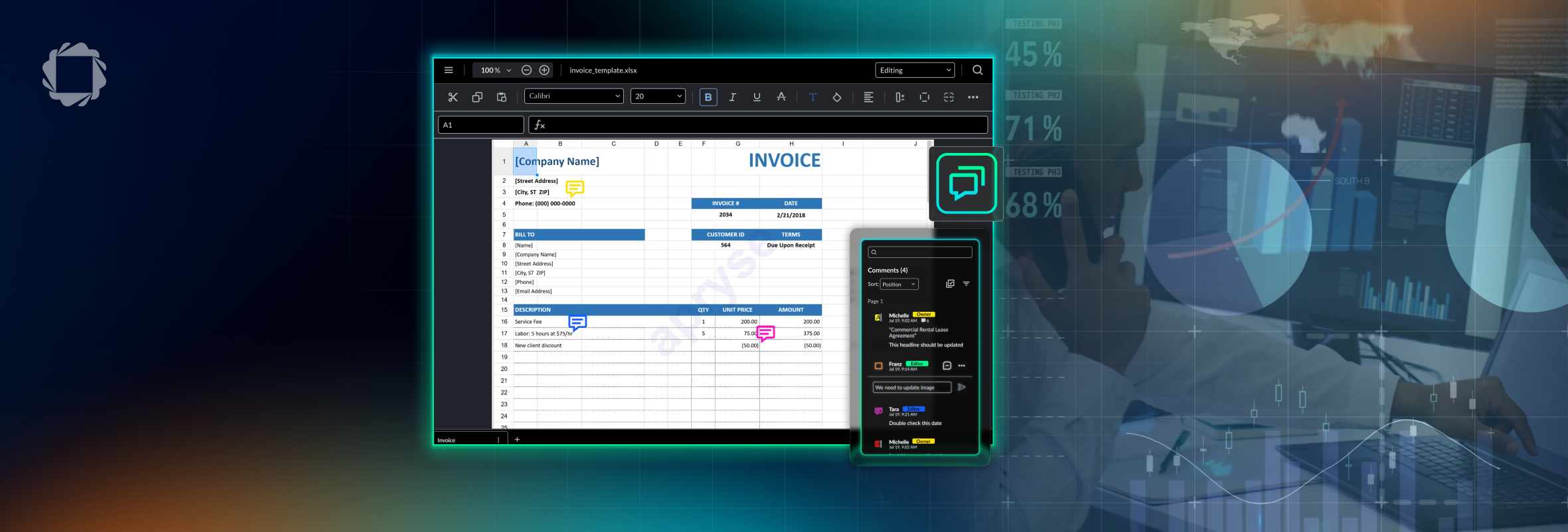Select the [Company Name] cell A1
This screenshot has width=1568, height=532.
(525, 162)
